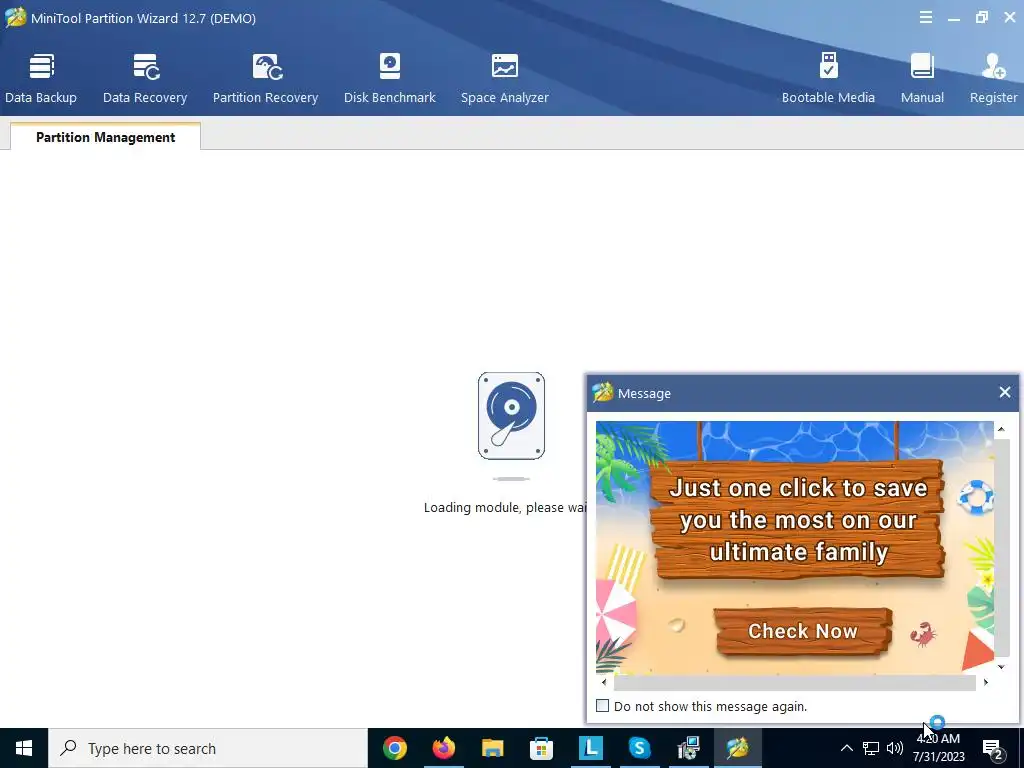The image size is (1024, 768).
Task: Enable Do not show this message again
Action: tap(603, 706)
